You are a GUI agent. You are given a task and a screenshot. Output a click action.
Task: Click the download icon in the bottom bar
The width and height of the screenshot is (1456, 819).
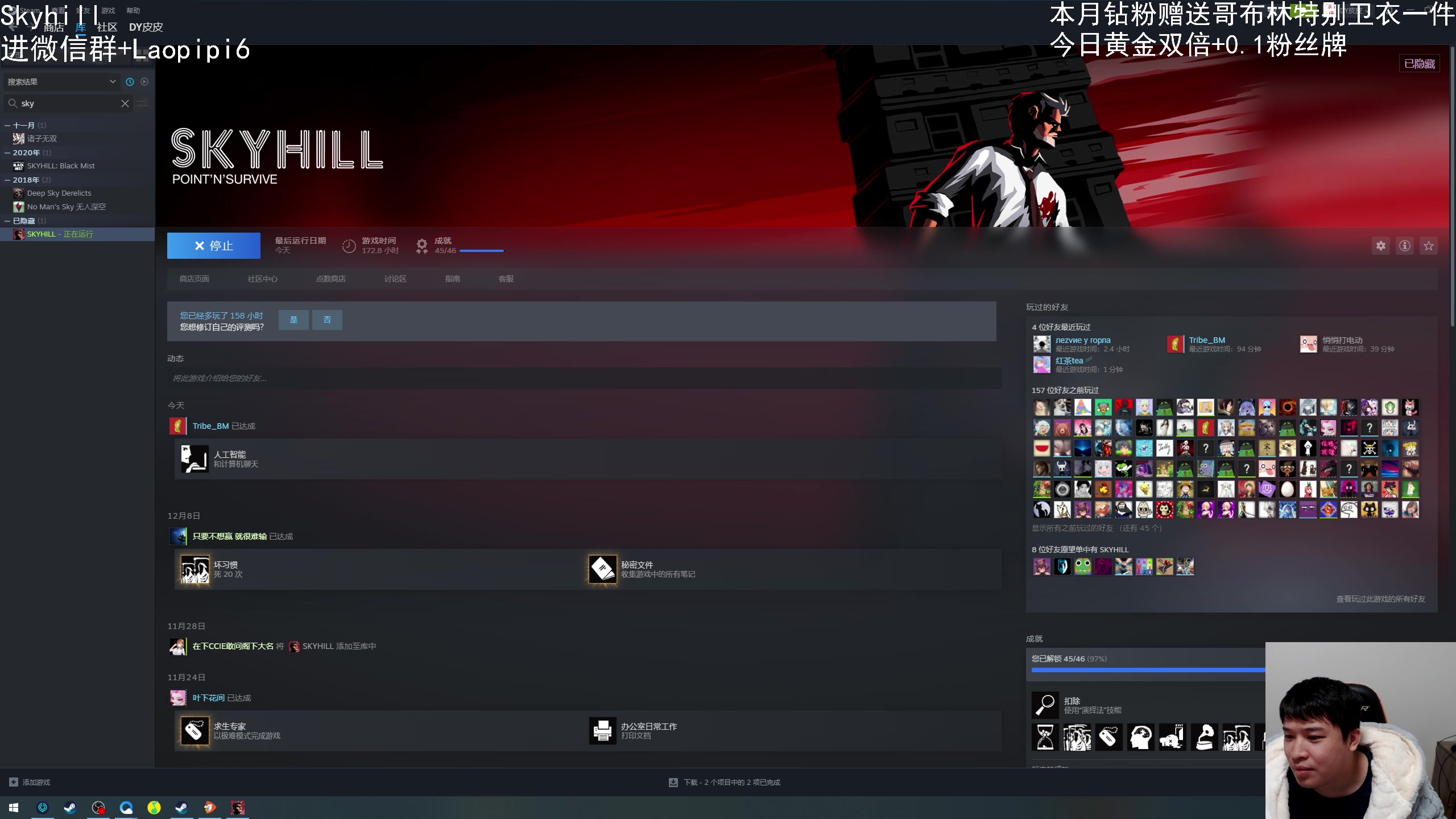click(673, 783)
